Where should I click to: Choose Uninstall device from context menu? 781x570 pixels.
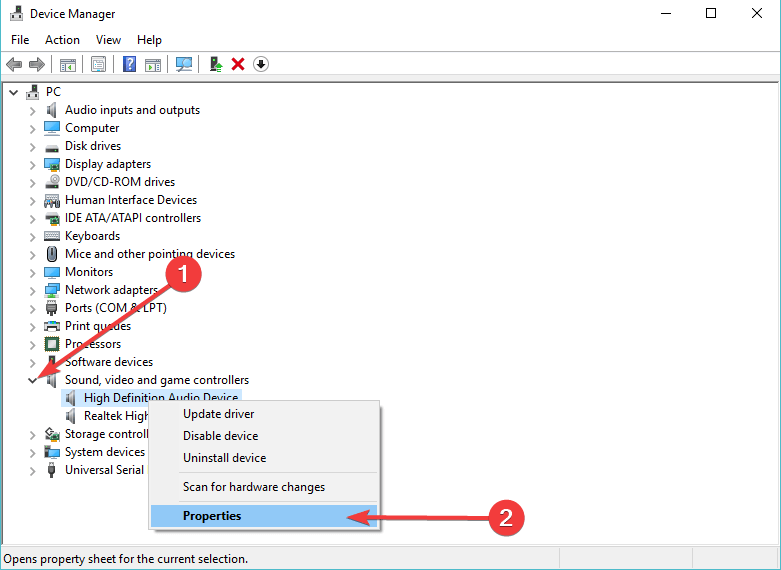click(264, 458)
